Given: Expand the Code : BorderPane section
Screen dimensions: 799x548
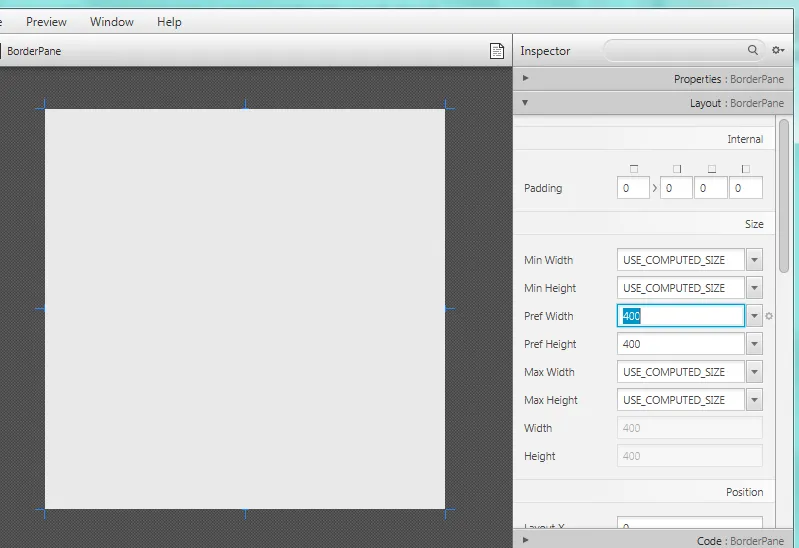Looking at the screenshot, I should pos(653,540).
